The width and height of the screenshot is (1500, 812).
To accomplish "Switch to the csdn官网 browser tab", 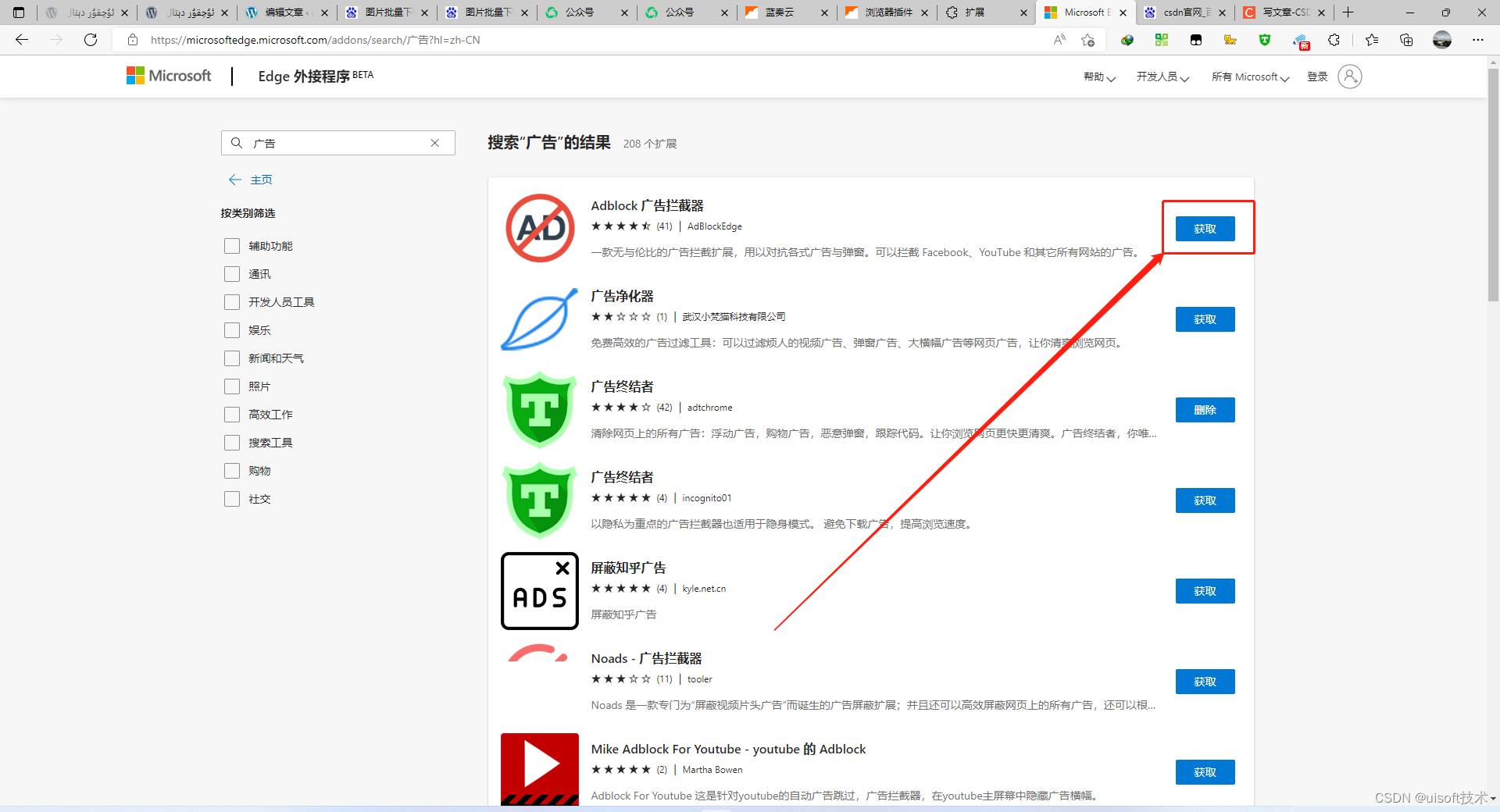I will point(1184,12).
